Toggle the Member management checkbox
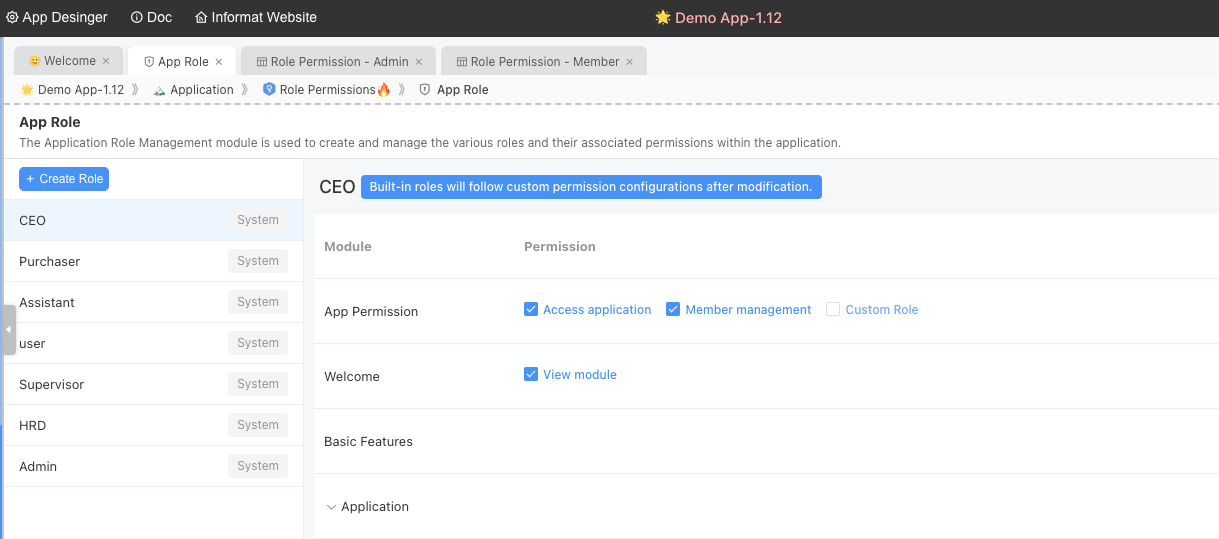 673,310
